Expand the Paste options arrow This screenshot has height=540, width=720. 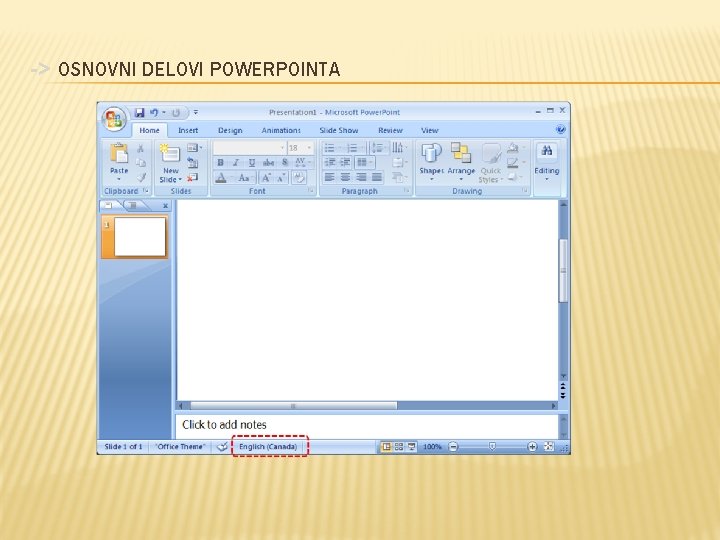[119, 179]
